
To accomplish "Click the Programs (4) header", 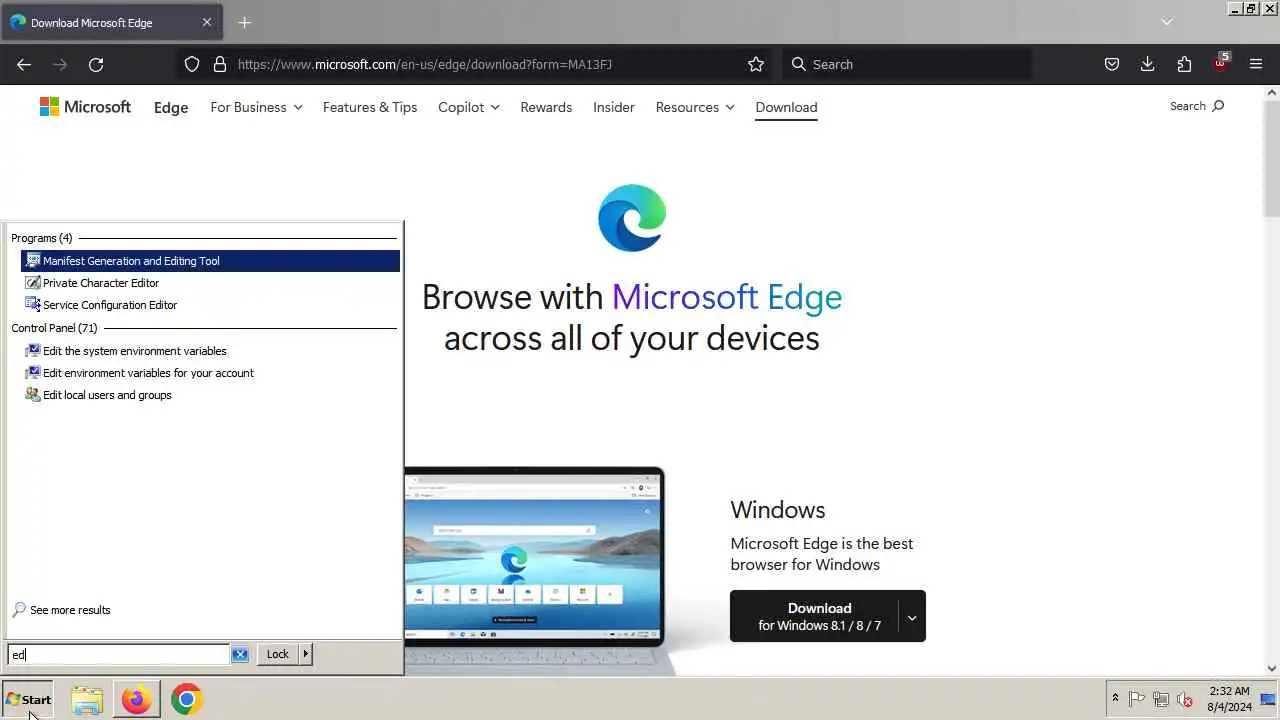I will 42,238.
